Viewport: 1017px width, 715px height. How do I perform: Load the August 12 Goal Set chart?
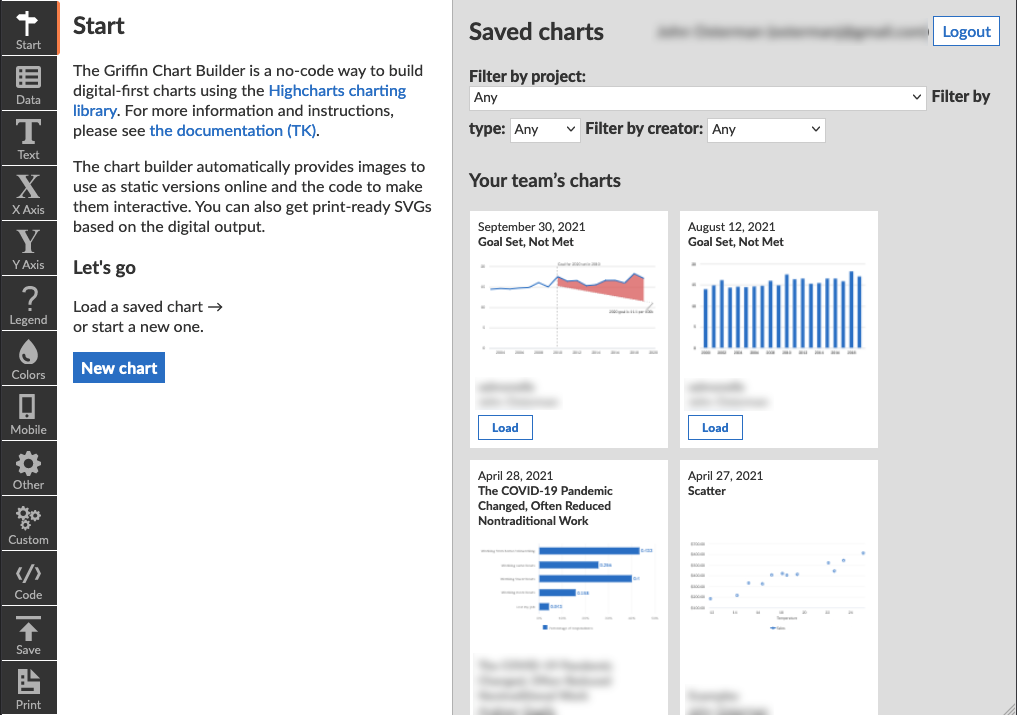pyautogui.click(x=714, y=427)
